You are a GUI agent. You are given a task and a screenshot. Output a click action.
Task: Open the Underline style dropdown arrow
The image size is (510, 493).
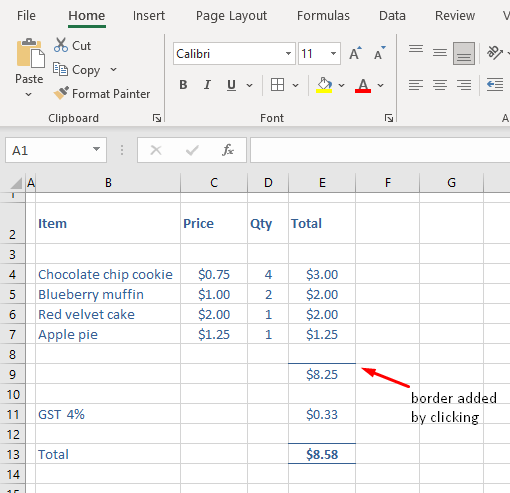coord(249,85)
